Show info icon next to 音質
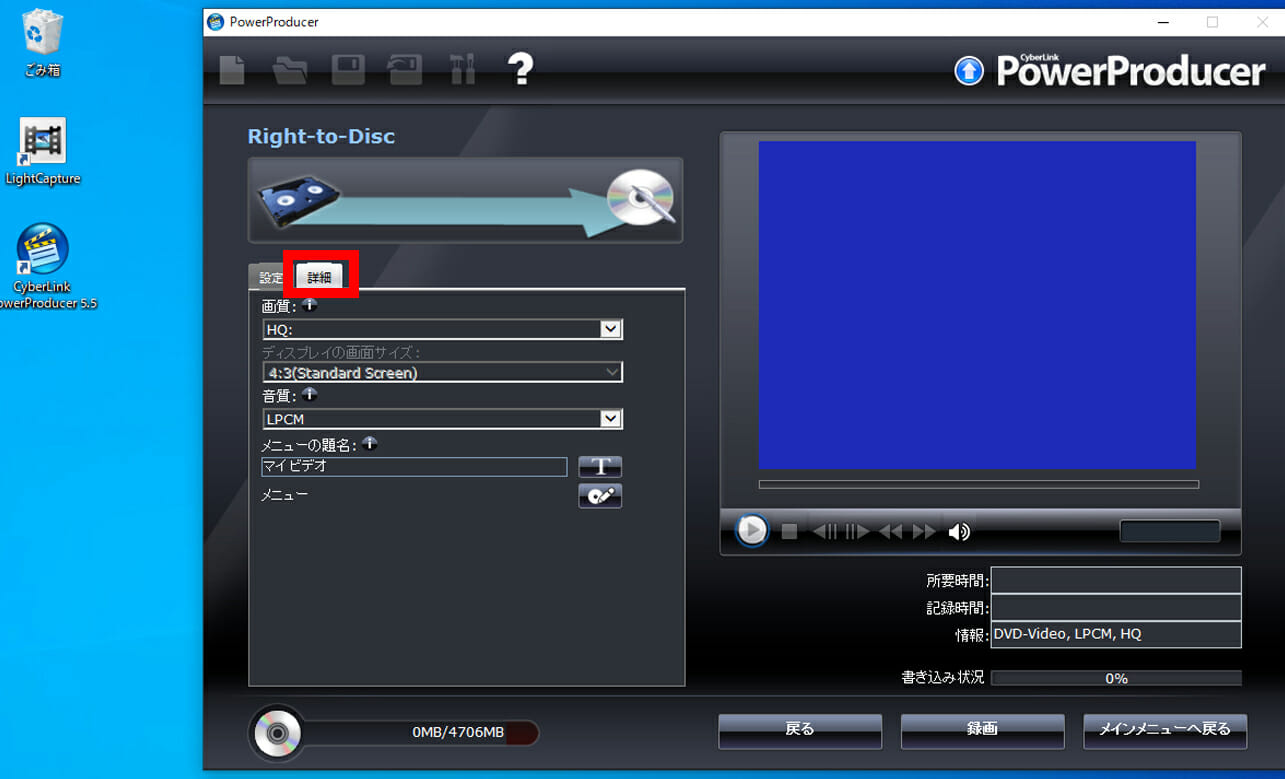 coord(309,394)
